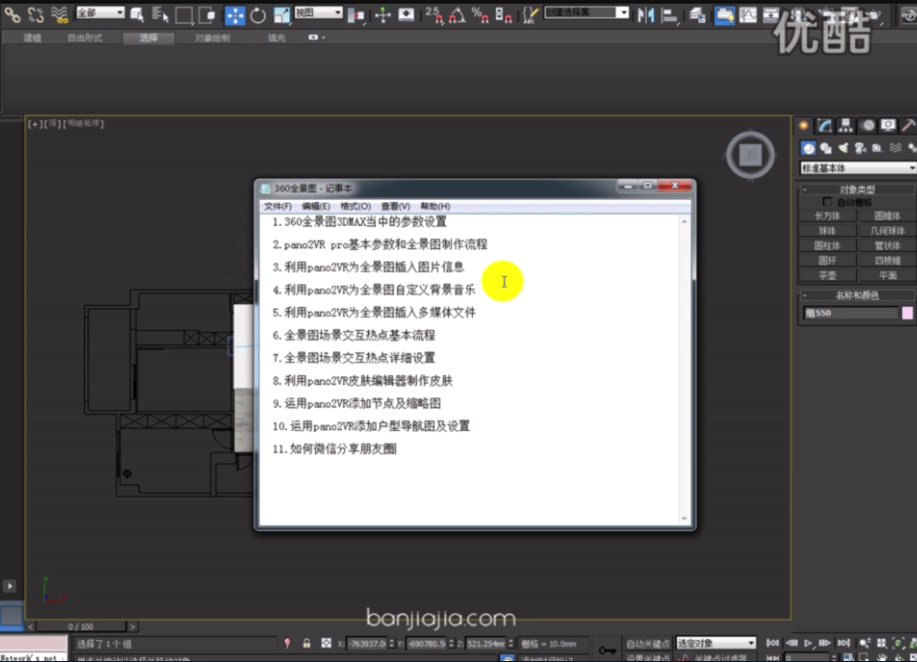Click the Select and Manipulate icon
The image size is (917, 662).
tap(382, 15)
